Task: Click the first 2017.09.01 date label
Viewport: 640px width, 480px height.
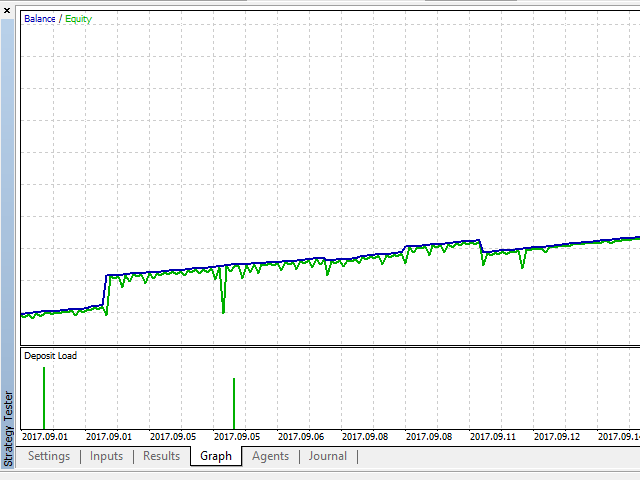Action: pos(45,436)
